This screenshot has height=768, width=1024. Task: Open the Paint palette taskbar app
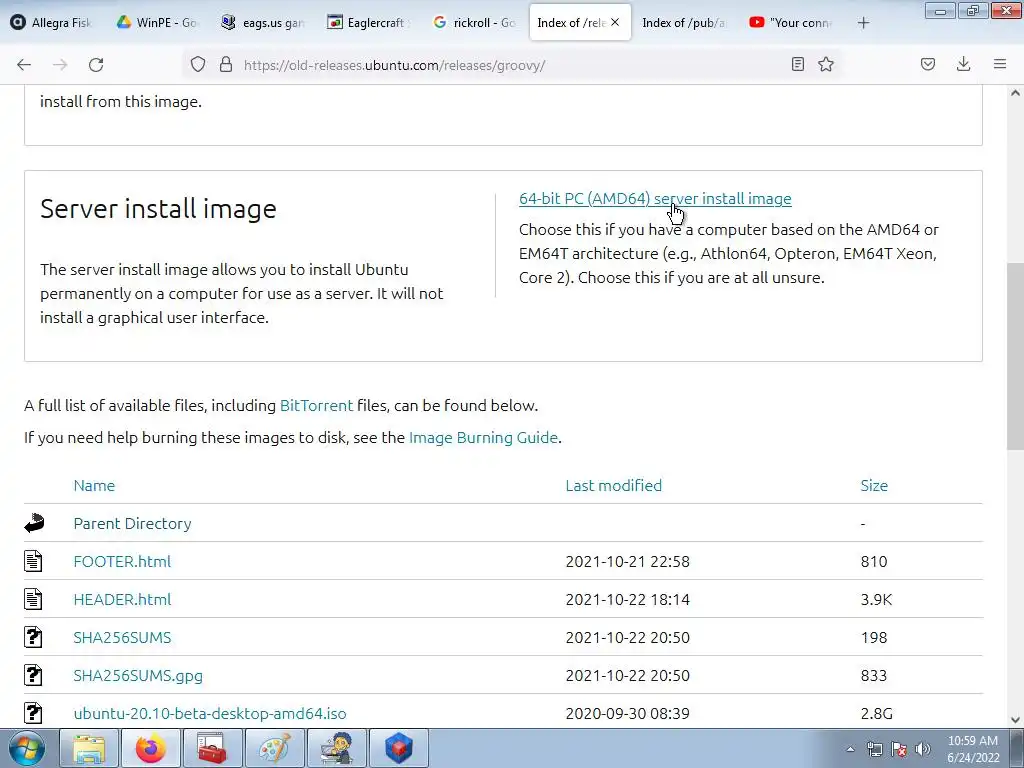pyautogui.click(x=274, y=748)
